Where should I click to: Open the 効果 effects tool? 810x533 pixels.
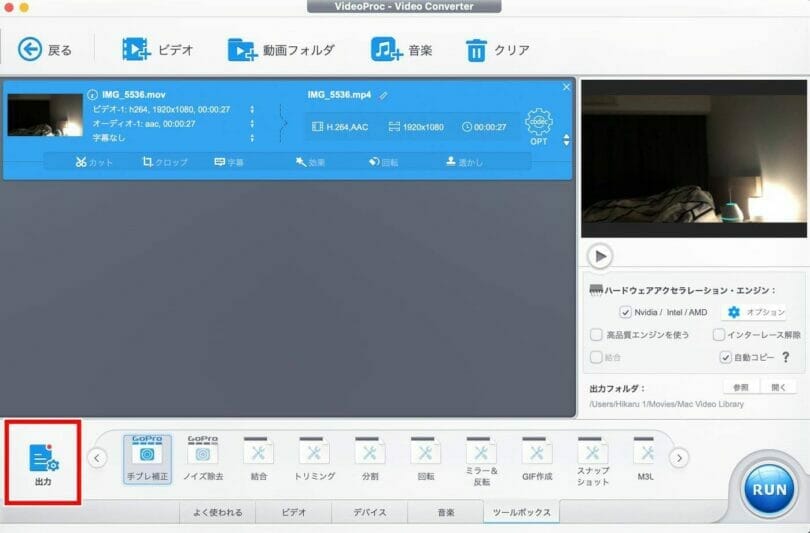click(x=310, y=162)
